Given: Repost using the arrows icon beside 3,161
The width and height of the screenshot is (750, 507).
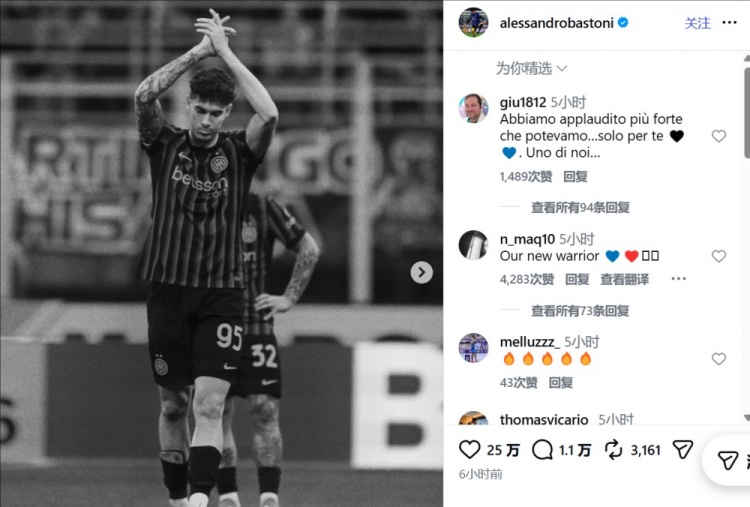Looking at the screenshot, I should pyautogui.click(x=613, y=450).
